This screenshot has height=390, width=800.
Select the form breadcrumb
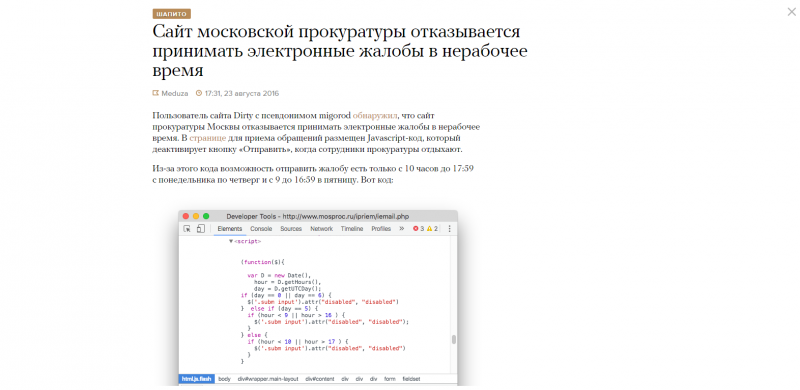point(390,379)
